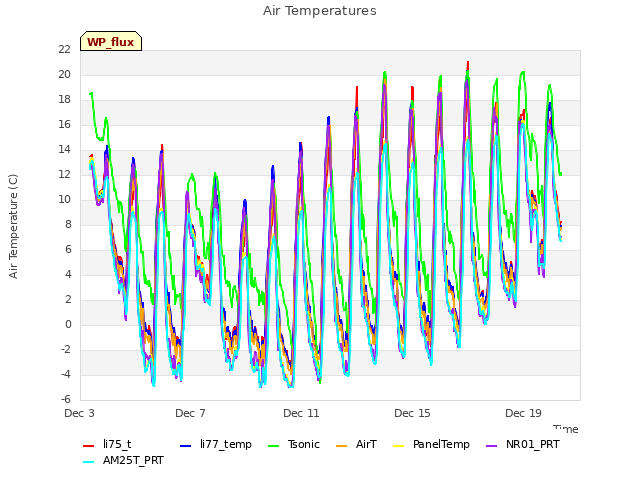Select the li77_temp legend label
The width and height of the screenshot is (640, 480).
tap(226, 444)
